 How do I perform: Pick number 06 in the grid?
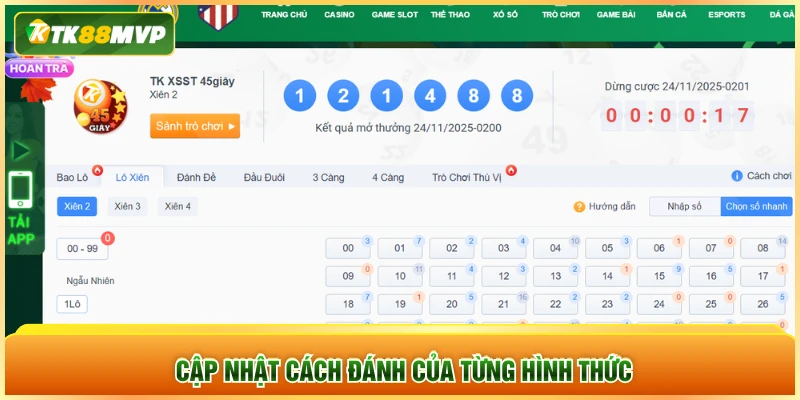[659, 248]
